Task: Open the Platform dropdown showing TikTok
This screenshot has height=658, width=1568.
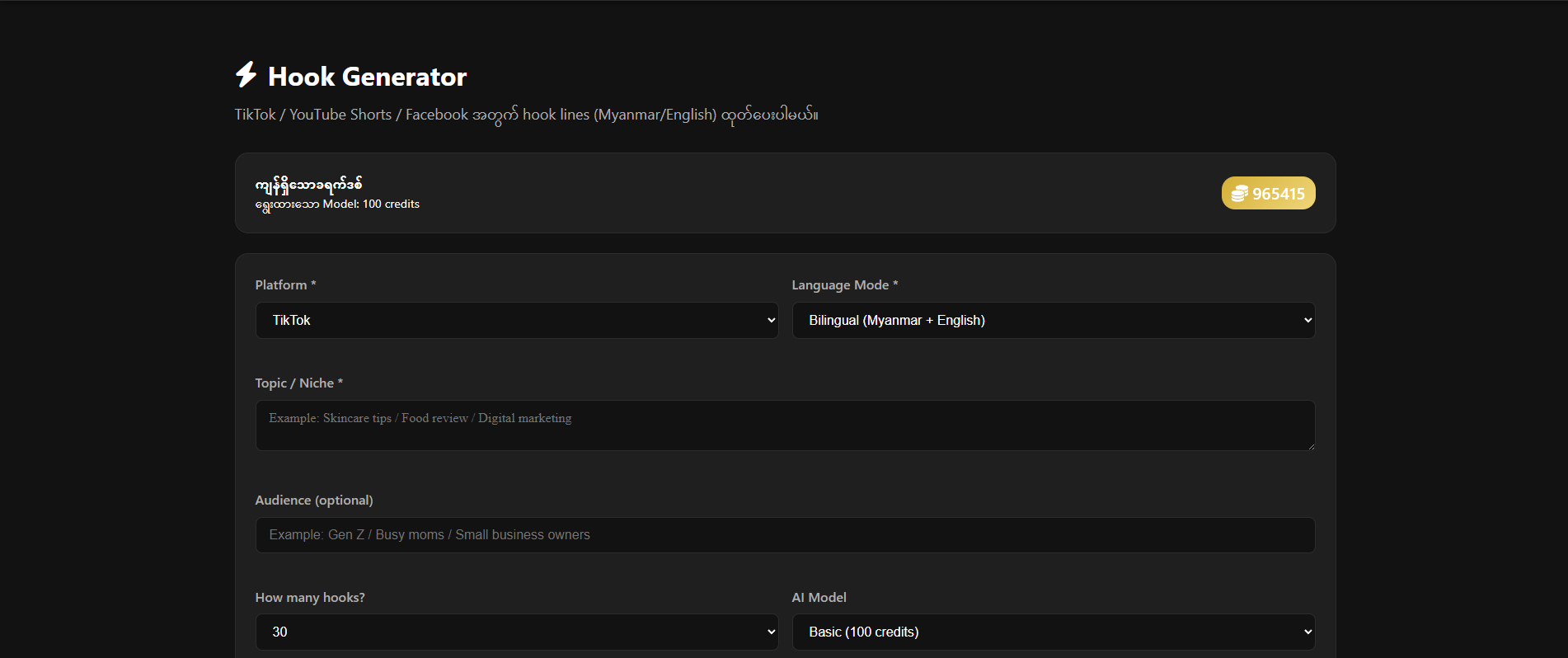Action: 516,320
